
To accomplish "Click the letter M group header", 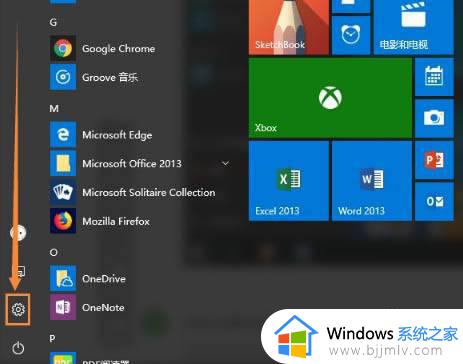I will coord(54,108).
